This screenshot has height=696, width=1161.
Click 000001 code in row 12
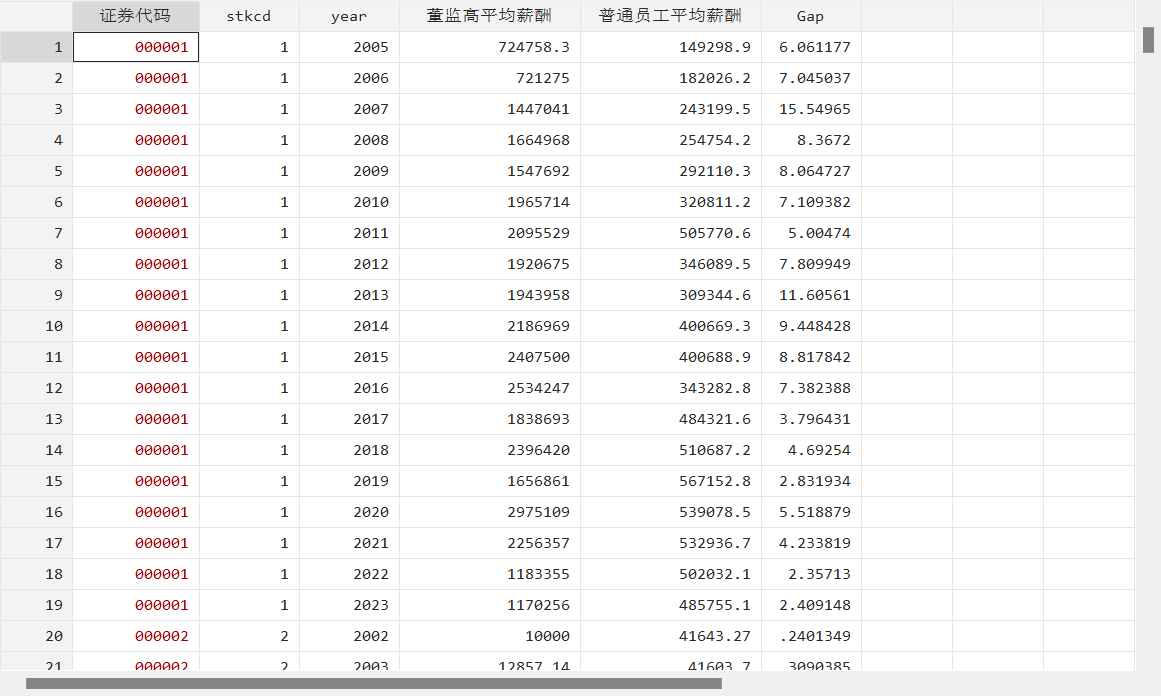135,388
